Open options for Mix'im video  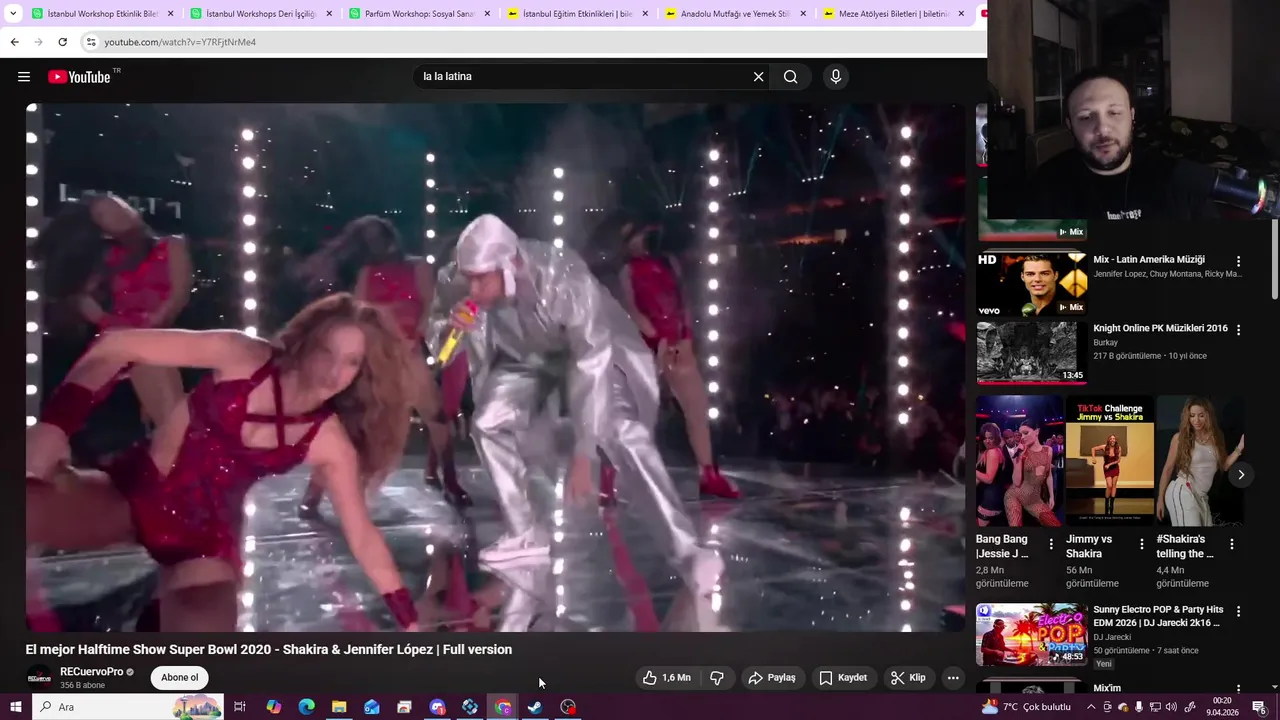coord(1238,690)
